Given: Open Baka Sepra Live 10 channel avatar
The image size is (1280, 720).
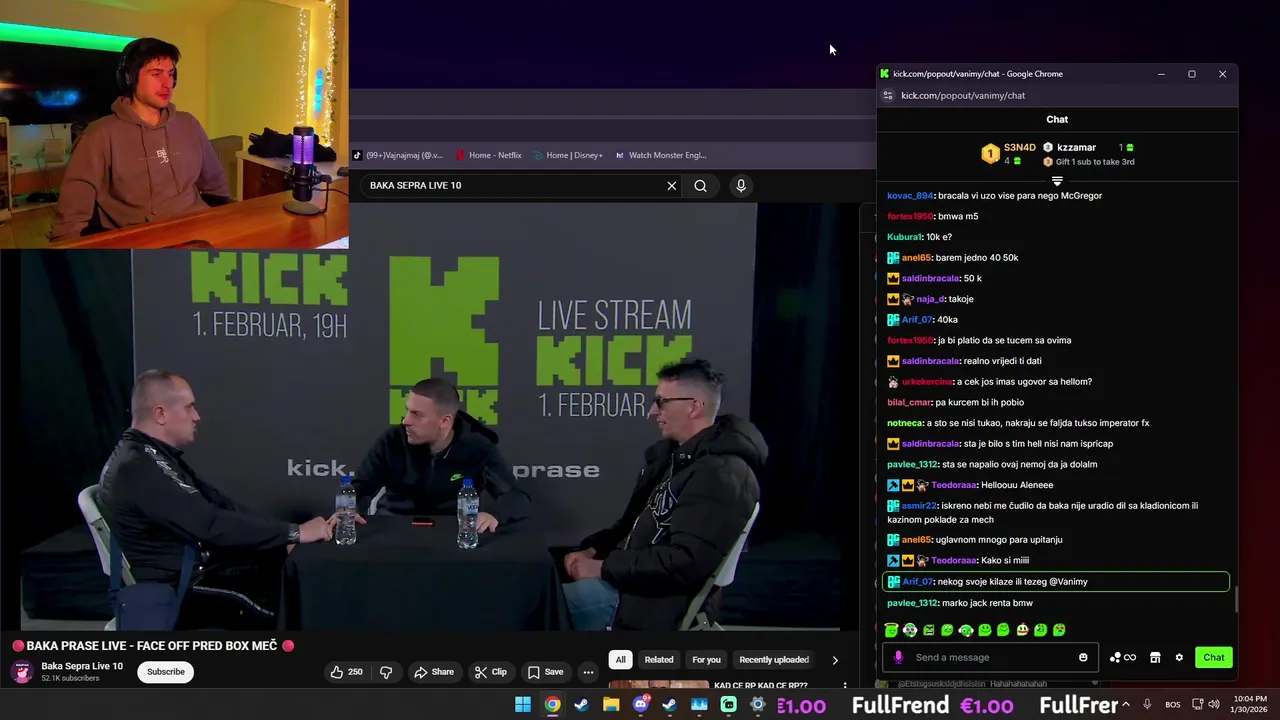Looking at the screenshot, I should pyautogui.click(x=22, y=672).
